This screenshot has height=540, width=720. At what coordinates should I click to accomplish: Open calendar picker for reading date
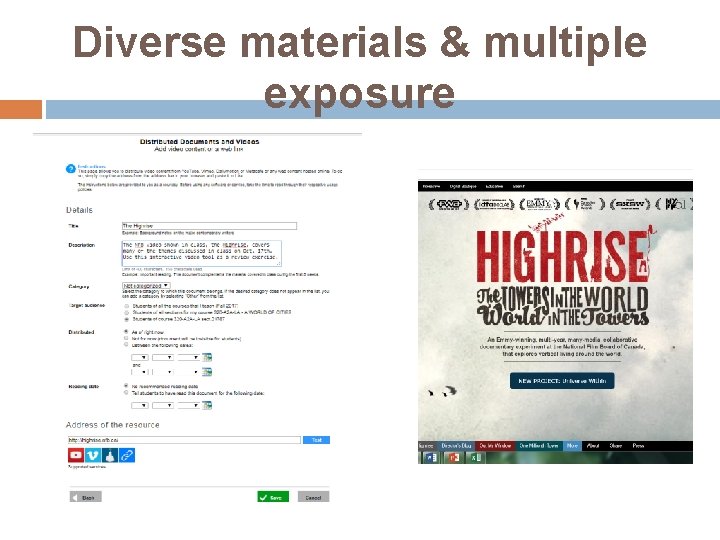207,405
